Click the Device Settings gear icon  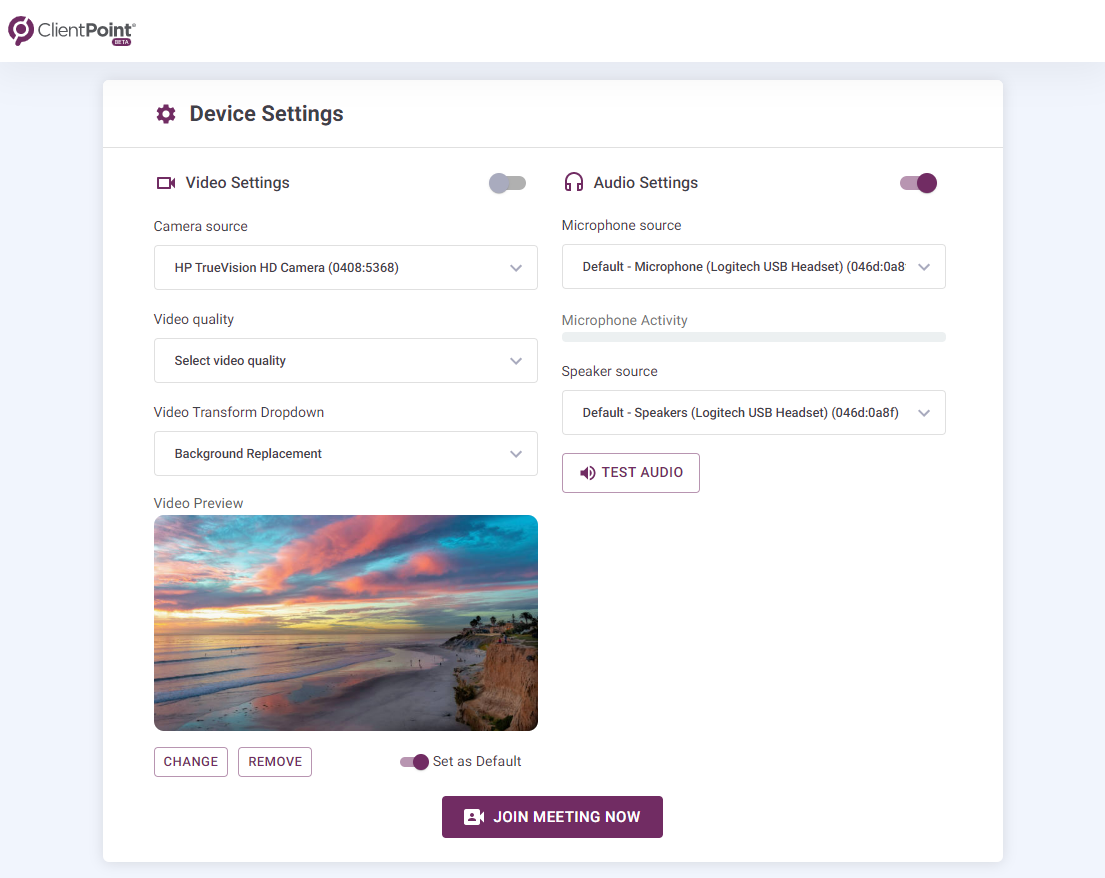166,114
